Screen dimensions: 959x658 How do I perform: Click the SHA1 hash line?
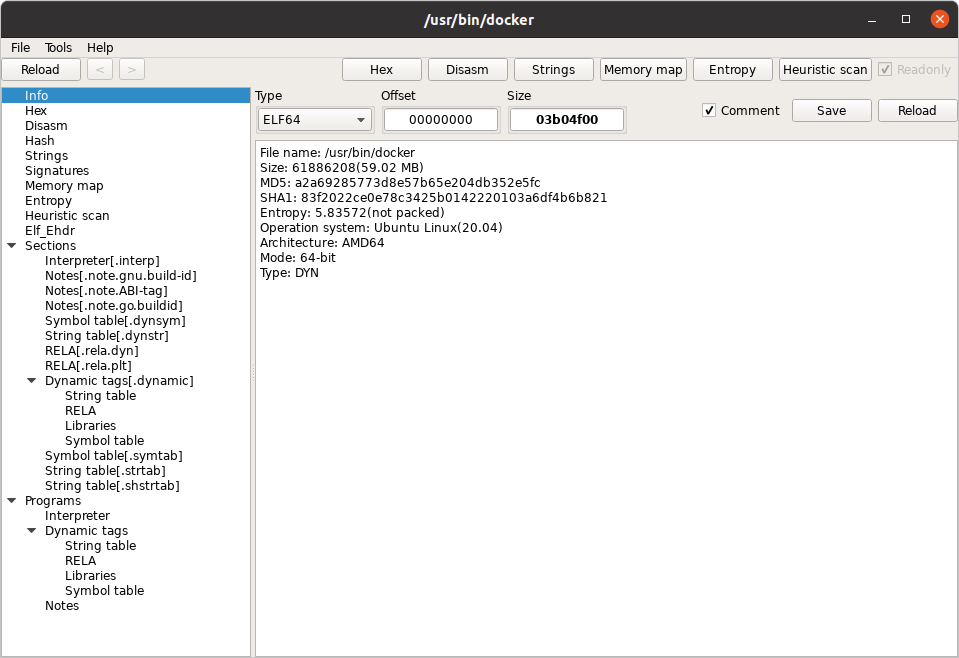tap(434, 198)
